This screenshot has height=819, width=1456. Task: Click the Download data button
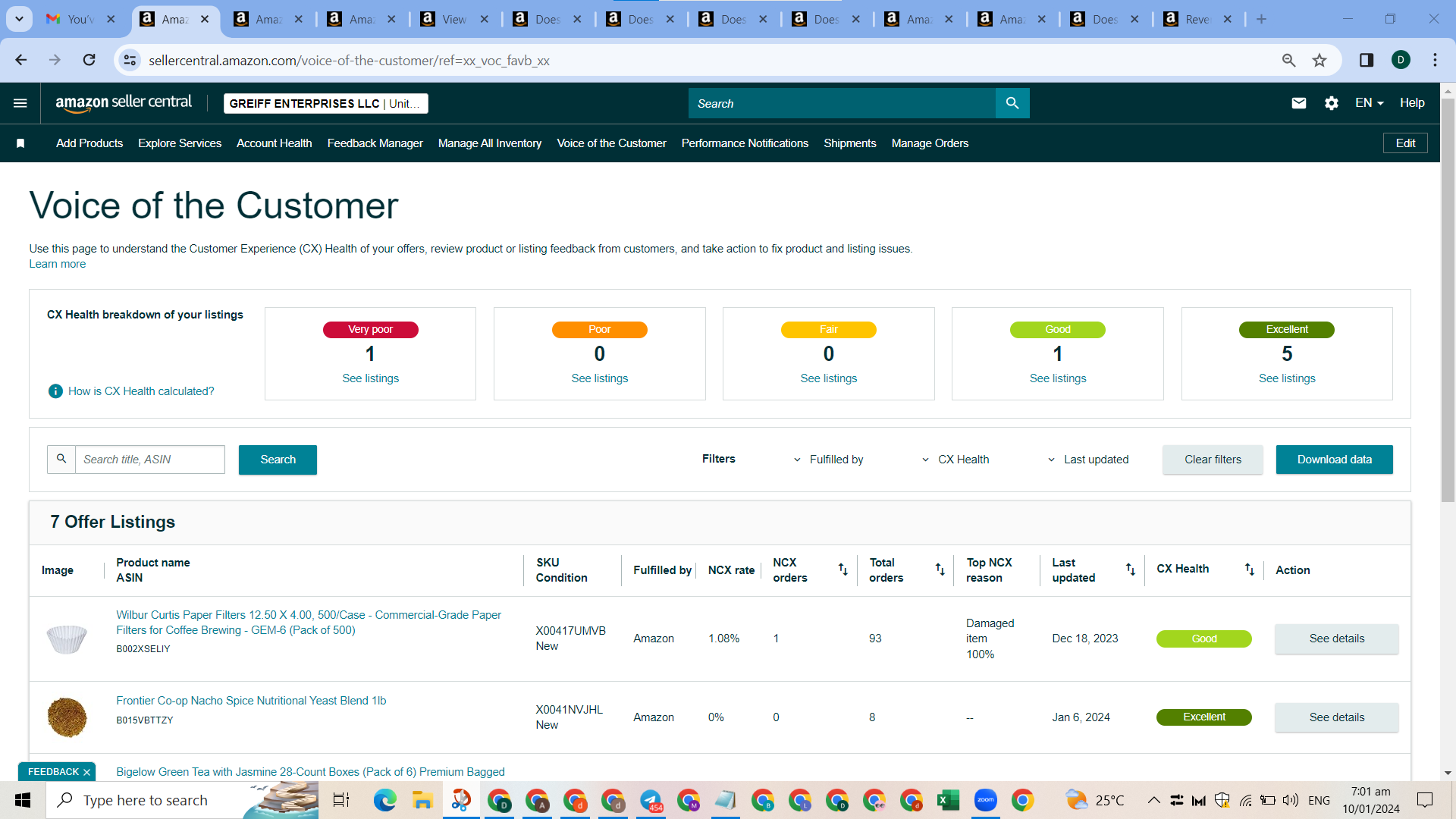point(1335,460)
